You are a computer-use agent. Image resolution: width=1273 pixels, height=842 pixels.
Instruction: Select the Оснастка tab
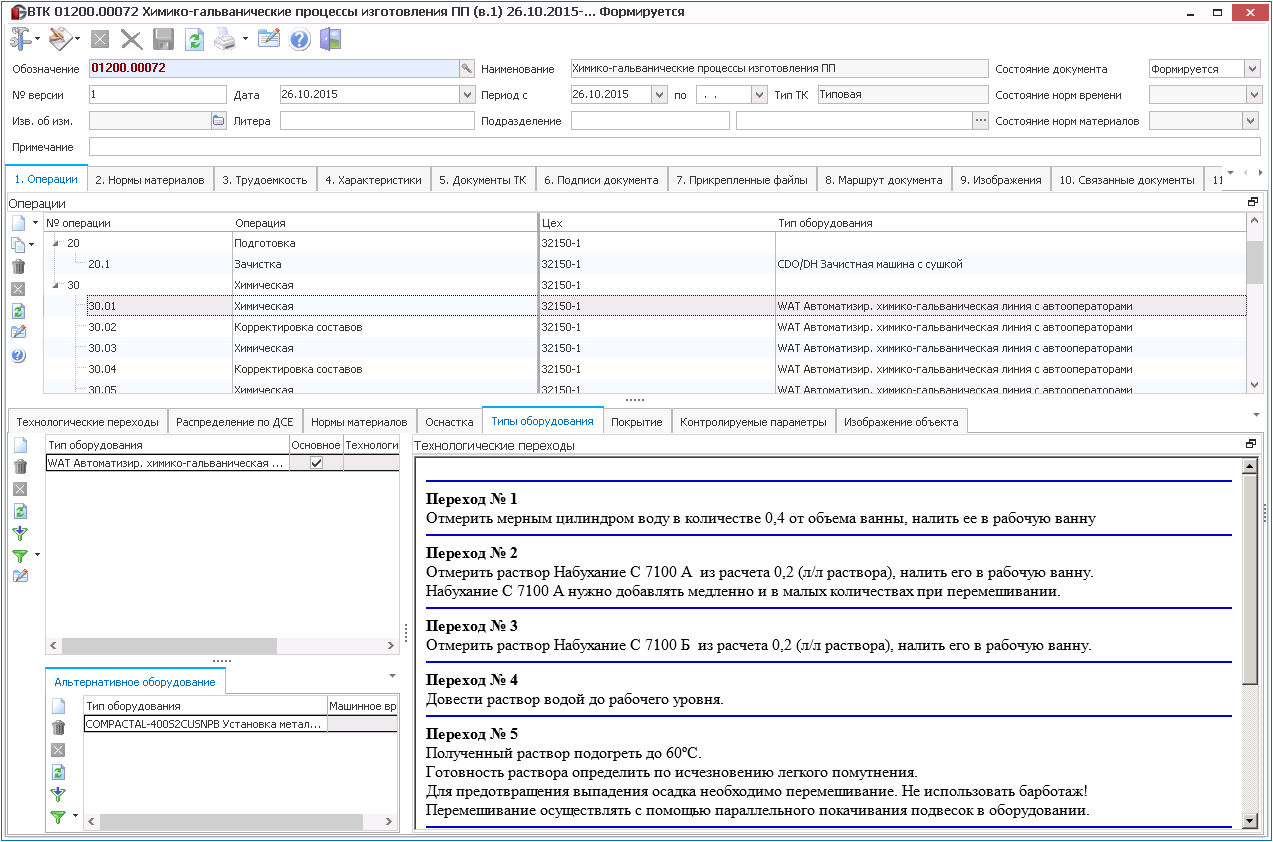[449, 422]
